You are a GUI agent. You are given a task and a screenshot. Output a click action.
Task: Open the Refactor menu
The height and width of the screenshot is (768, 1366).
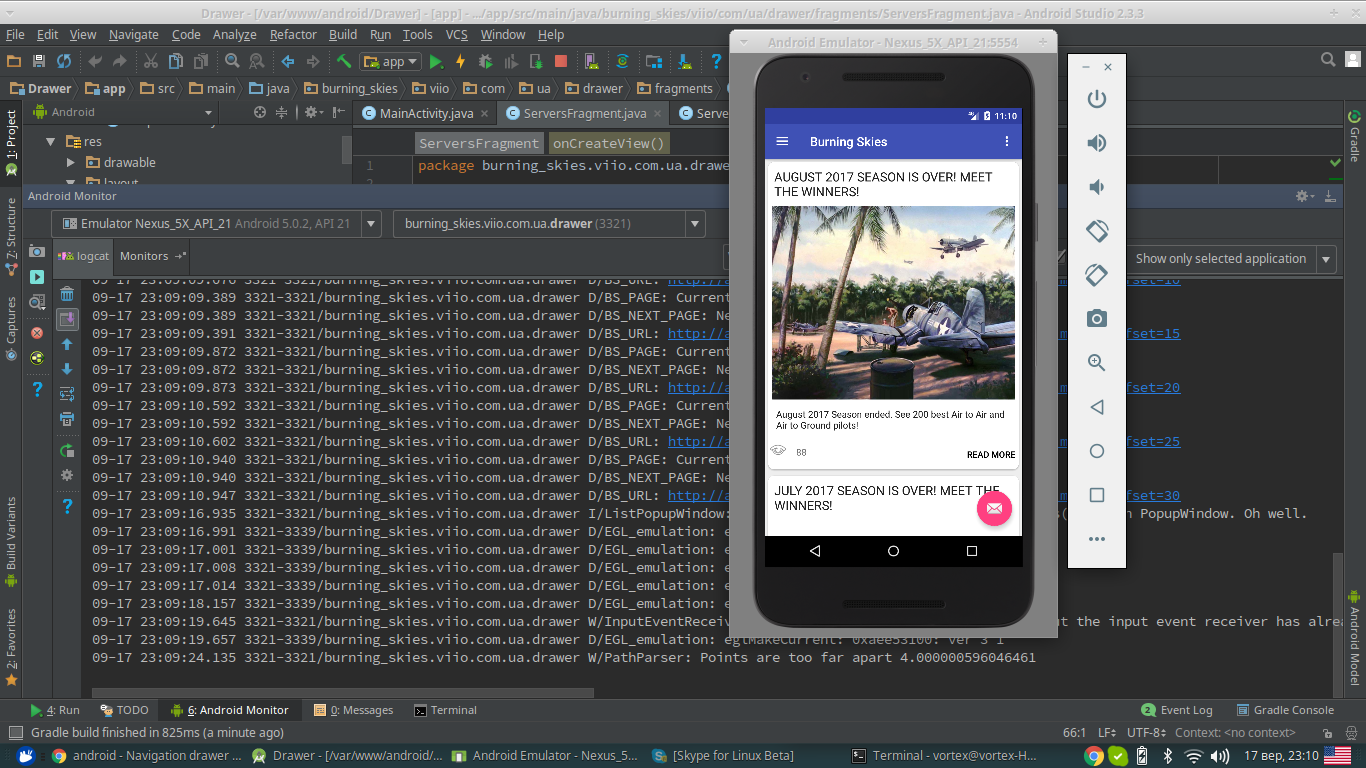(x=293, y=34)
